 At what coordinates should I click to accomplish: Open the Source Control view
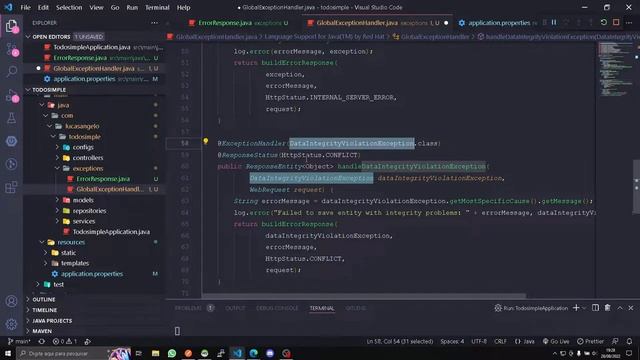[x=11, y=49]
